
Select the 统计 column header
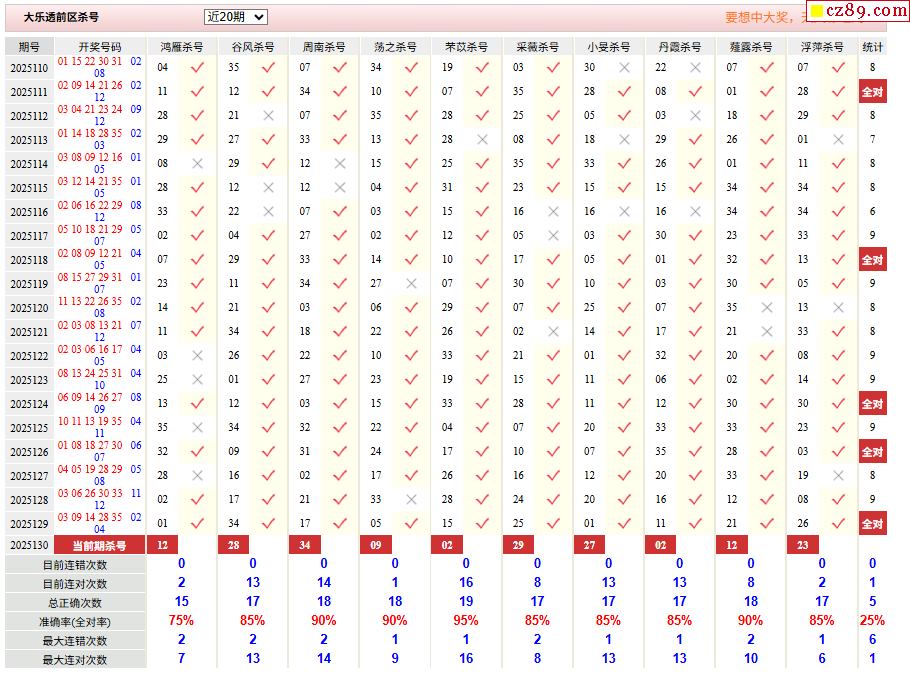point(872,47)
